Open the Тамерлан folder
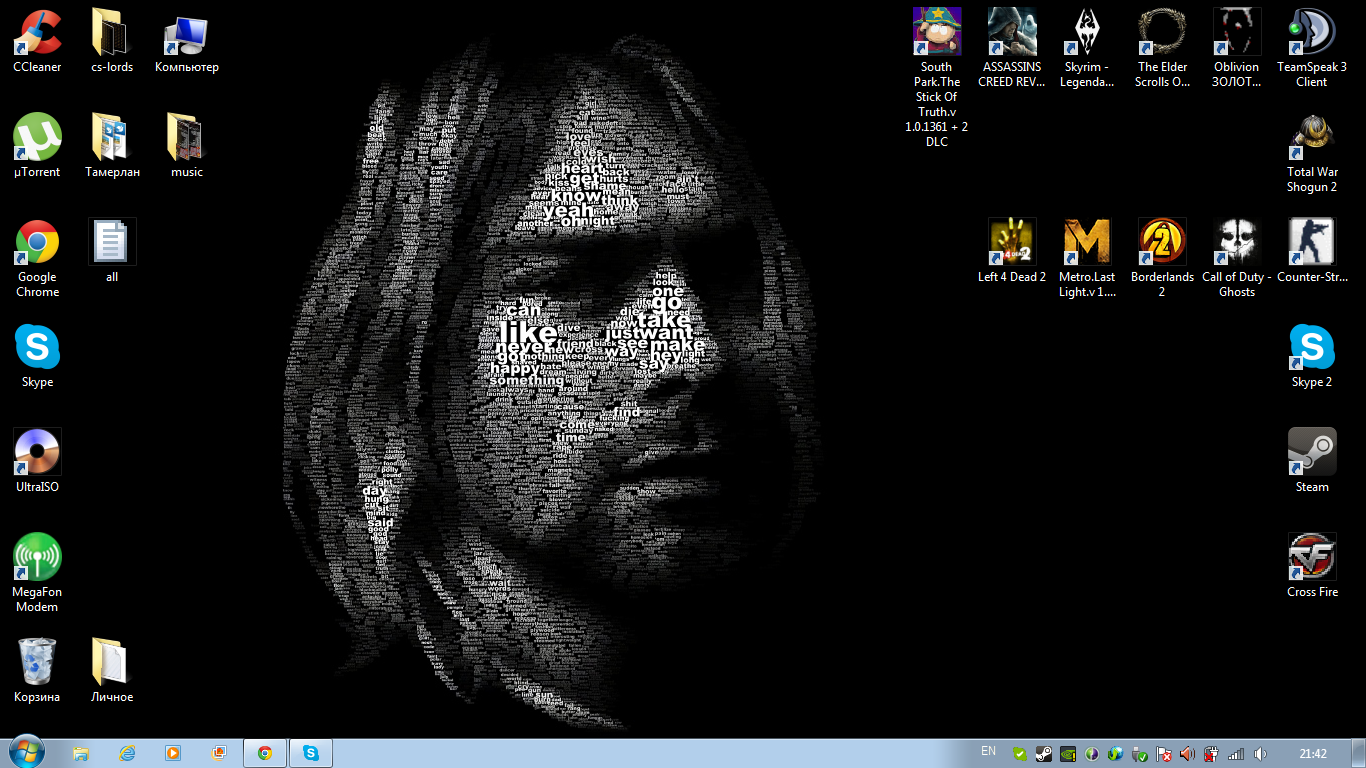Image resolution: width=1366 pixels, height=768 pixels. pos(112,147)
